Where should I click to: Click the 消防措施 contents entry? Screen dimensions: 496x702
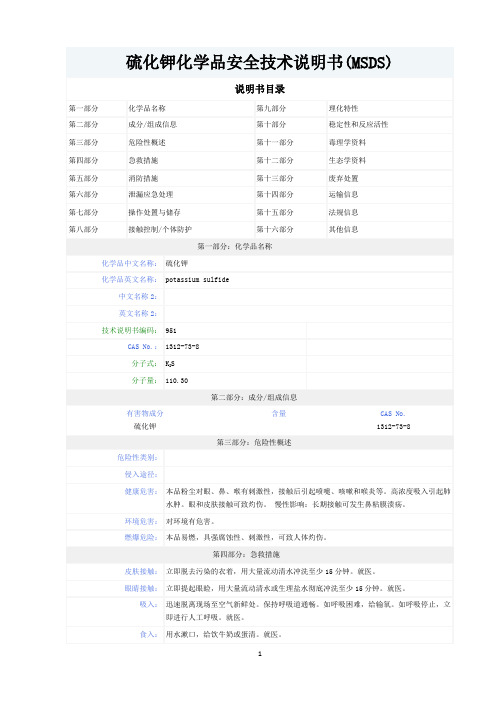tap(143, 178)
